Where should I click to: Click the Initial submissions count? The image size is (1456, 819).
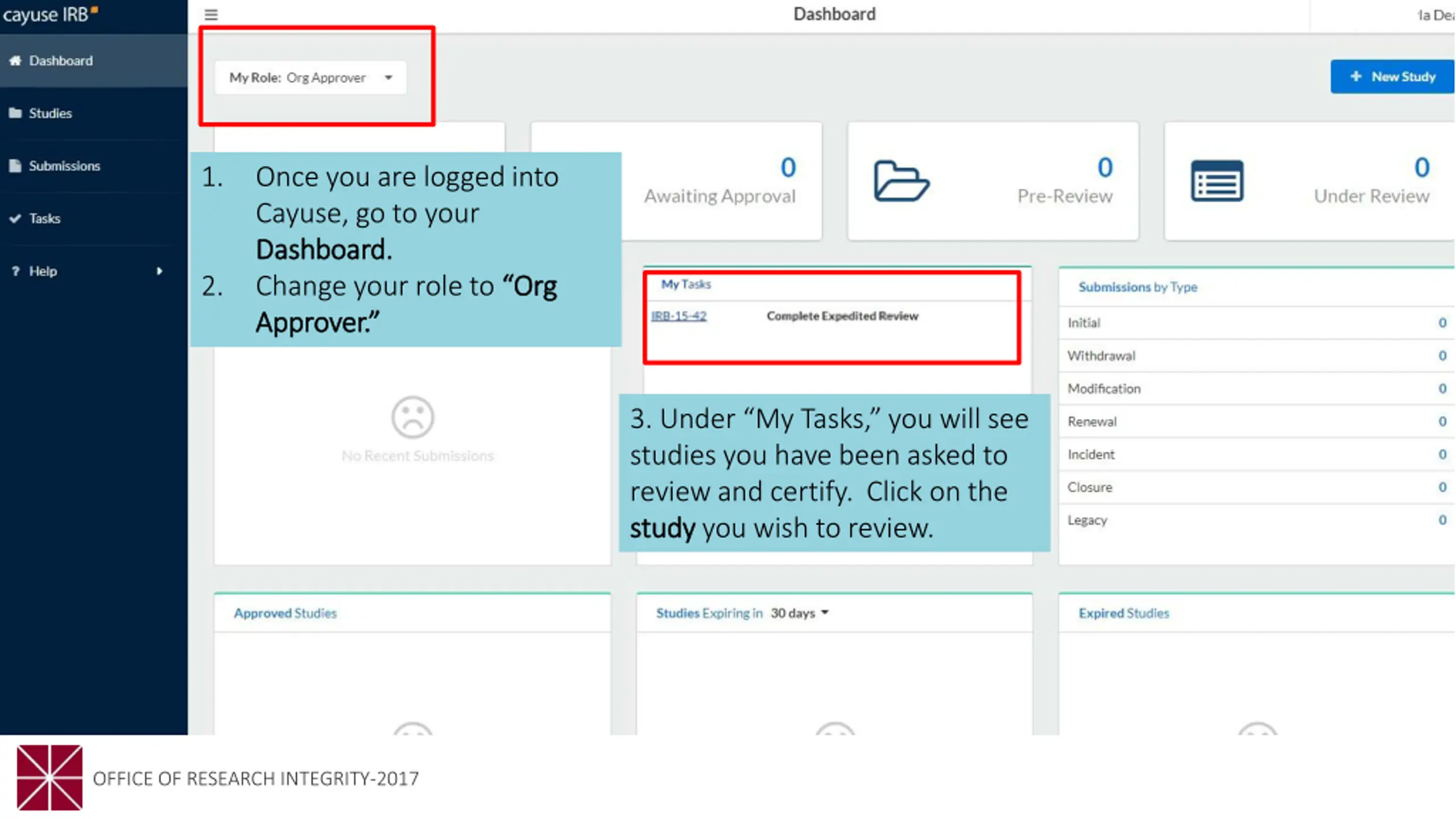point(1442,322)
